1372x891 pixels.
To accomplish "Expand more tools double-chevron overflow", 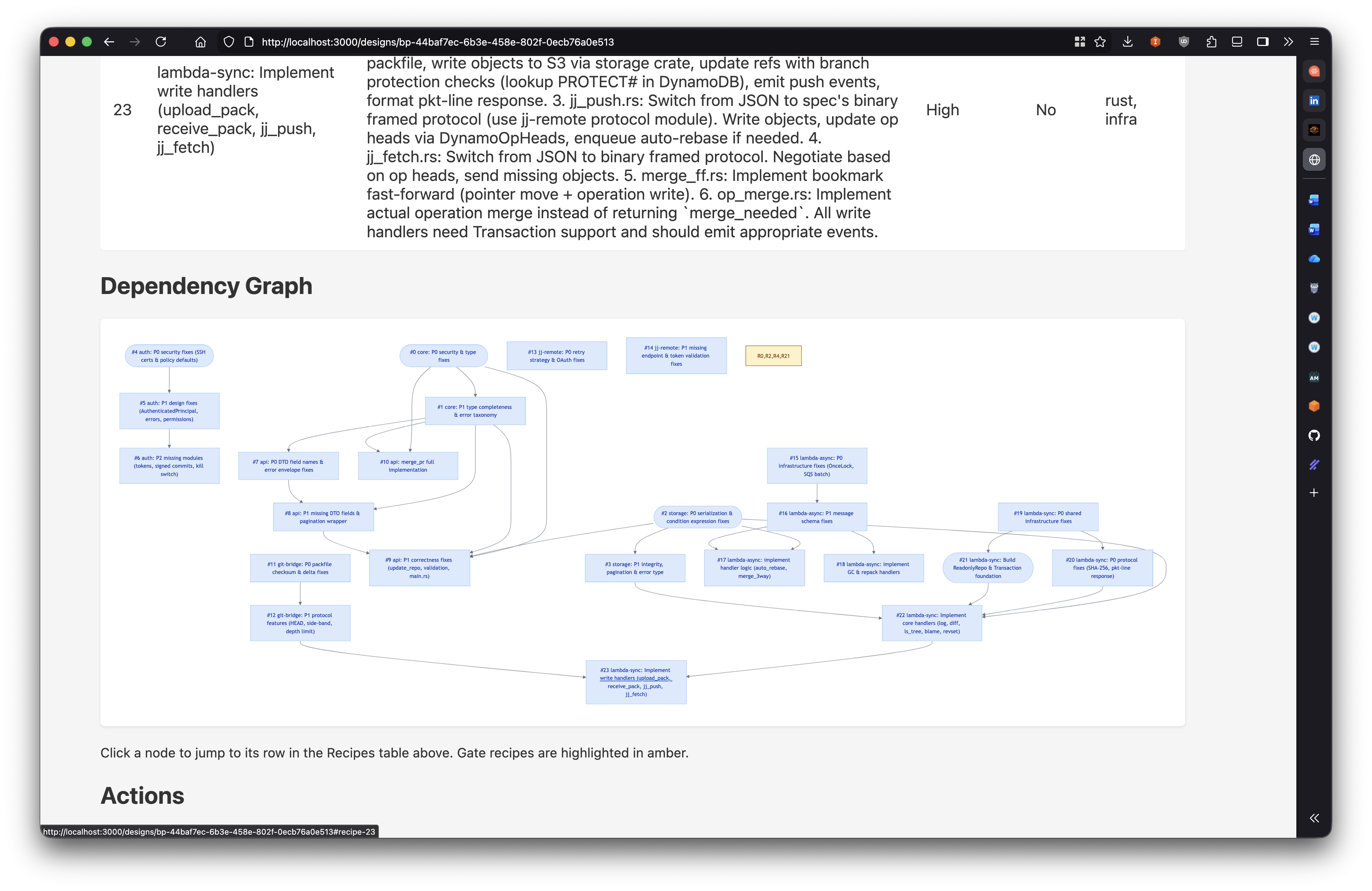I will pos(1288,42).
